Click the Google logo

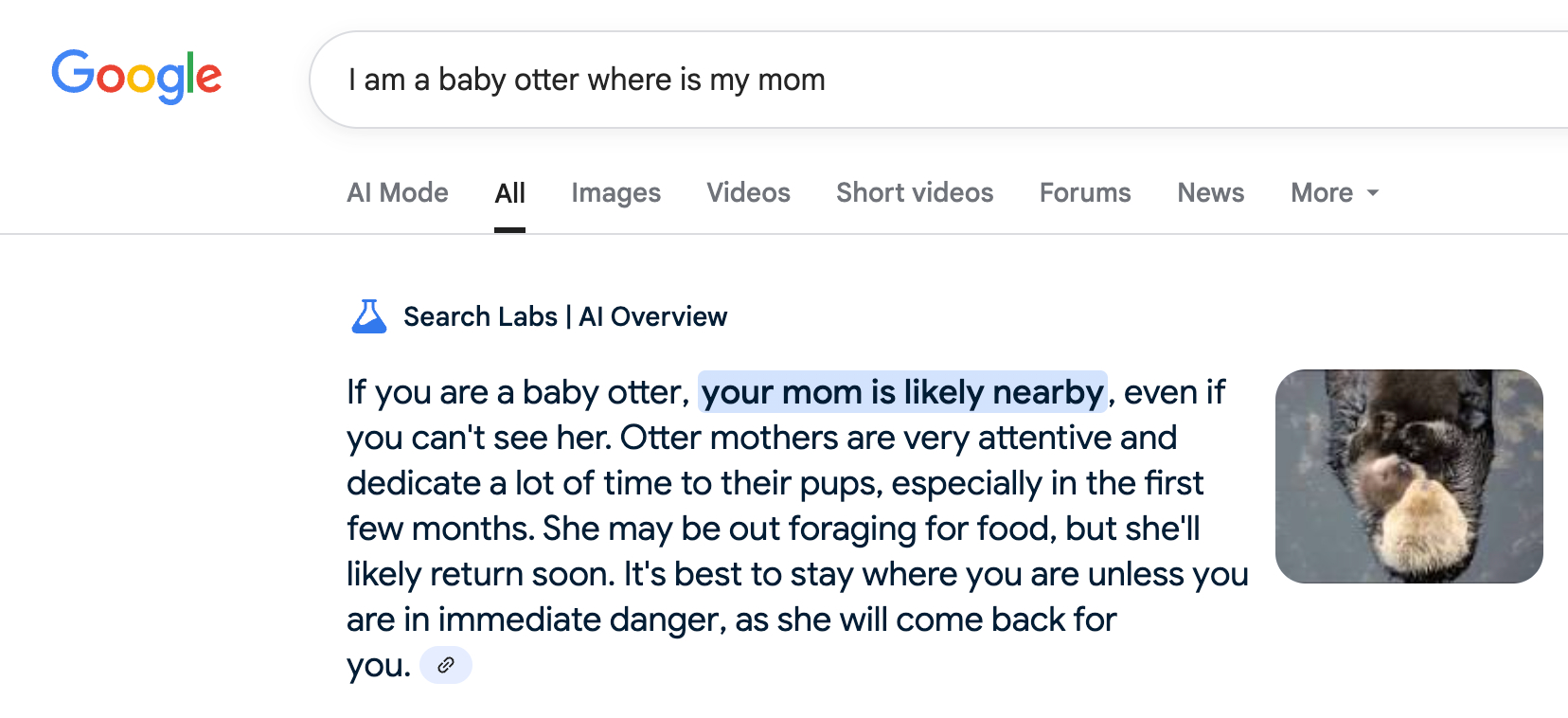136,76
